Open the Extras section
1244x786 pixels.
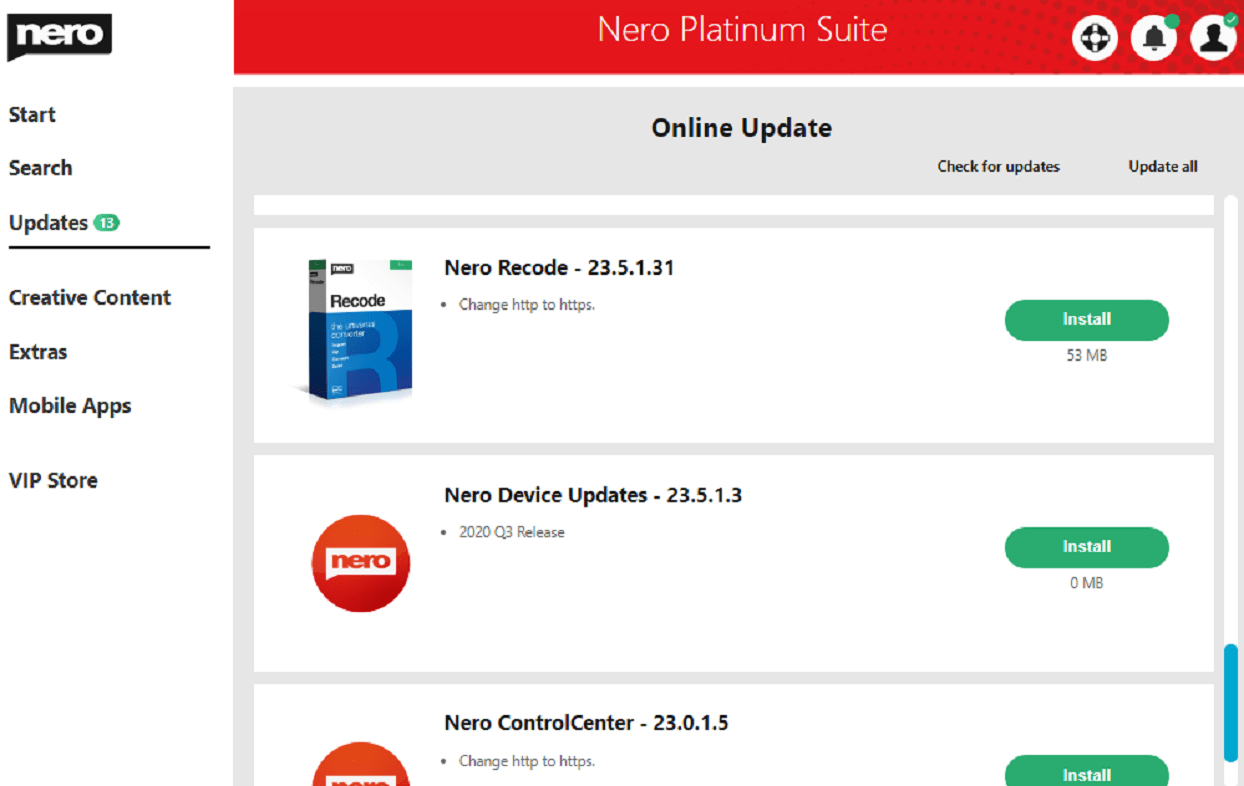pos(38,352)
